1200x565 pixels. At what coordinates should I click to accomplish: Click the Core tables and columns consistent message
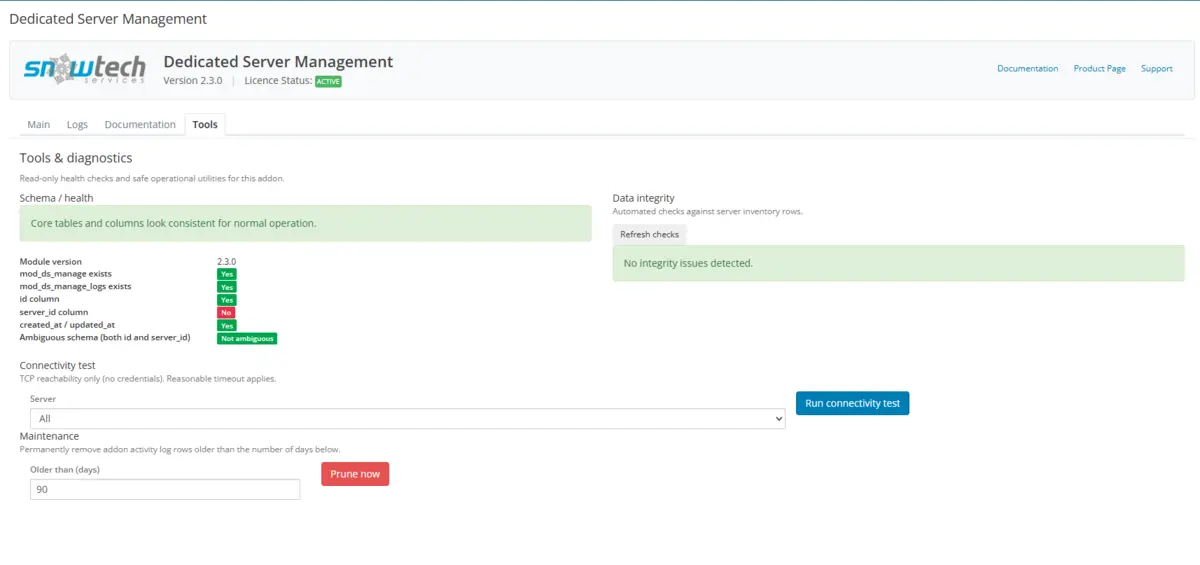coord(305,223)
